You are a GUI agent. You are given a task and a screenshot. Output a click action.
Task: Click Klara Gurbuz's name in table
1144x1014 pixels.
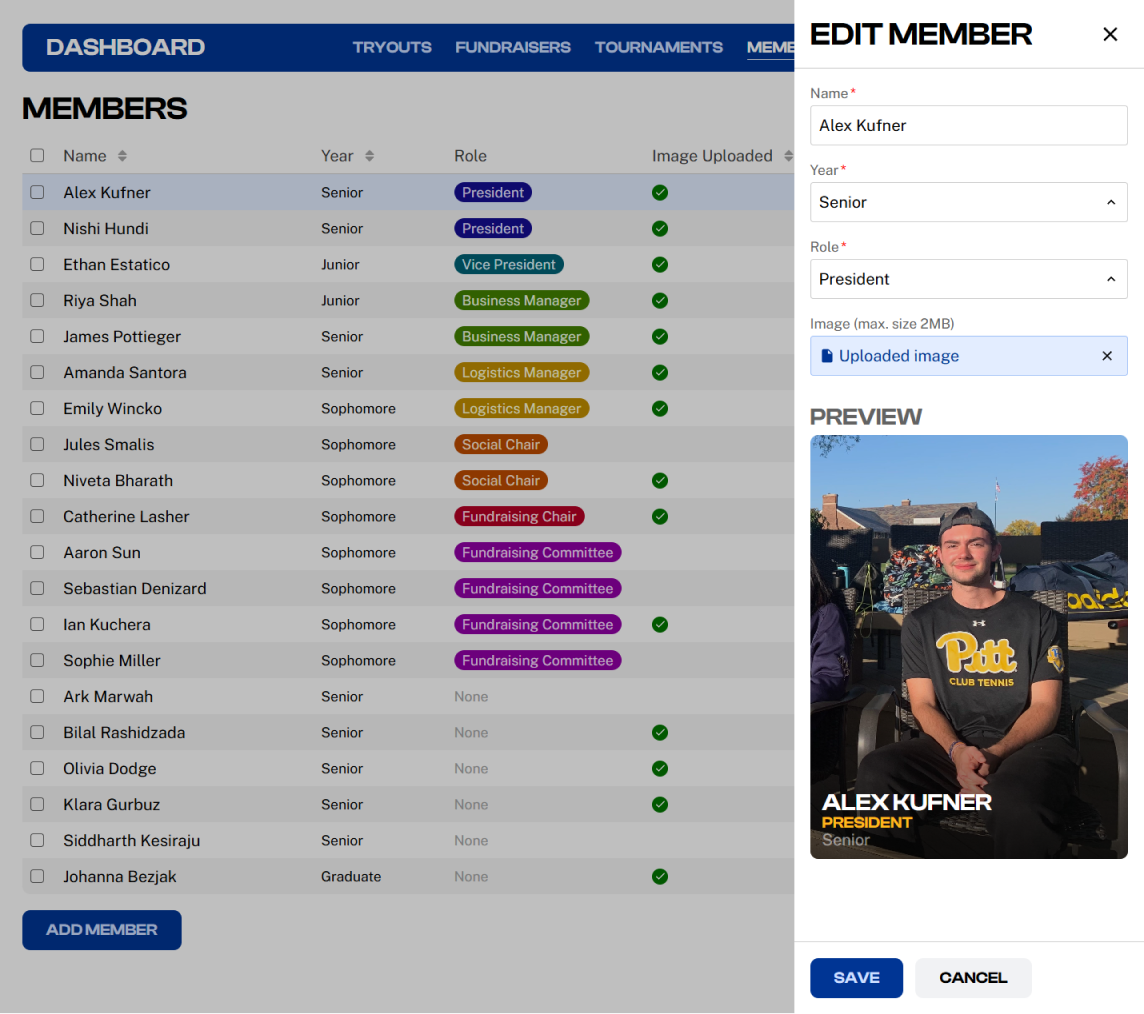(112, 805)
